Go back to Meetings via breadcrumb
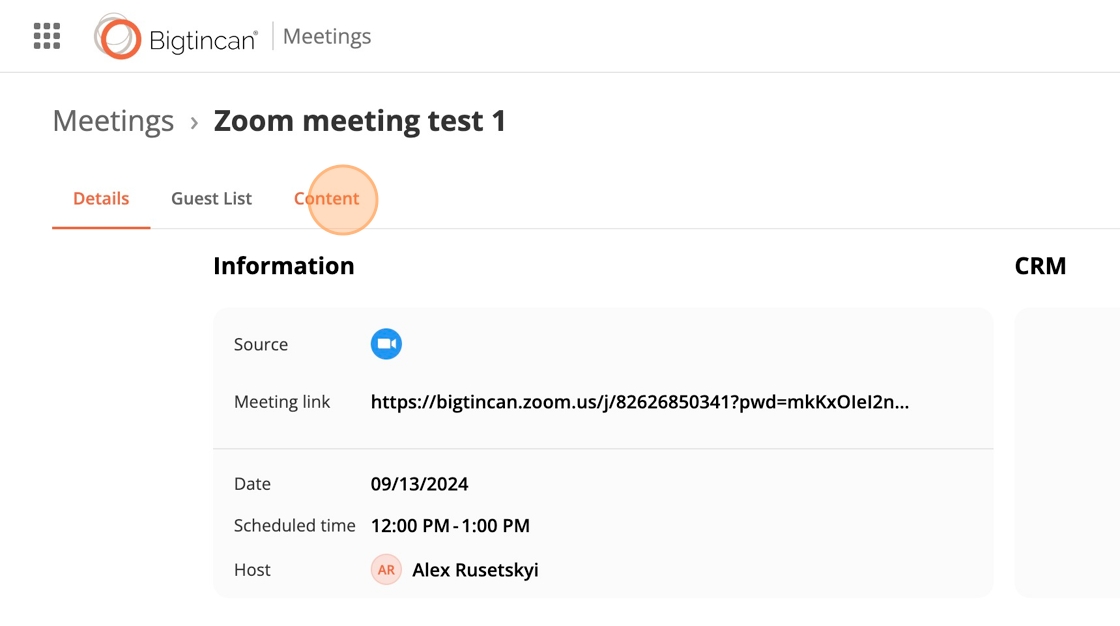This screenshot has width=1120, height=626. tap(113, 121)
